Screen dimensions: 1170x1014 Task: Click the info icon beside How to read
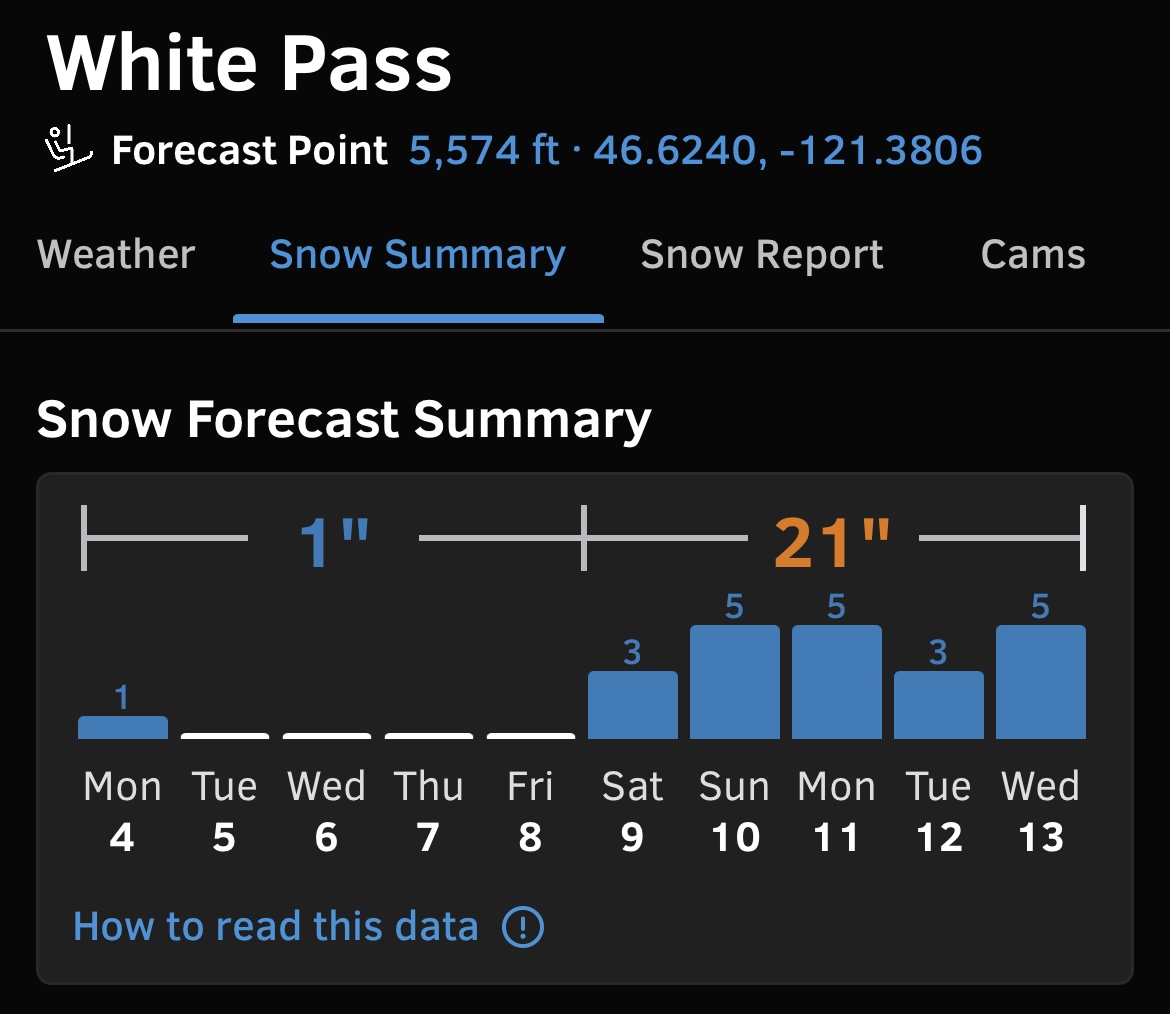[x=522, y=927]
